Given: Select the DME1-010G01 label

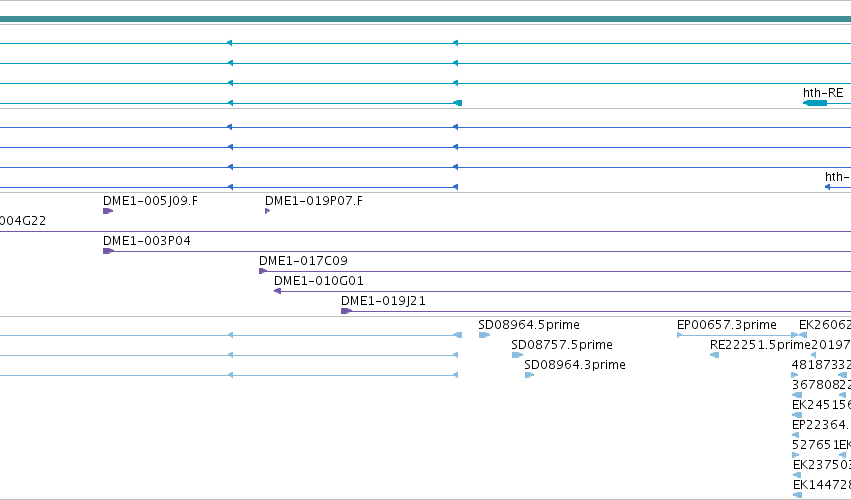Looking at the screenshot, I should (x=319, y=281).
